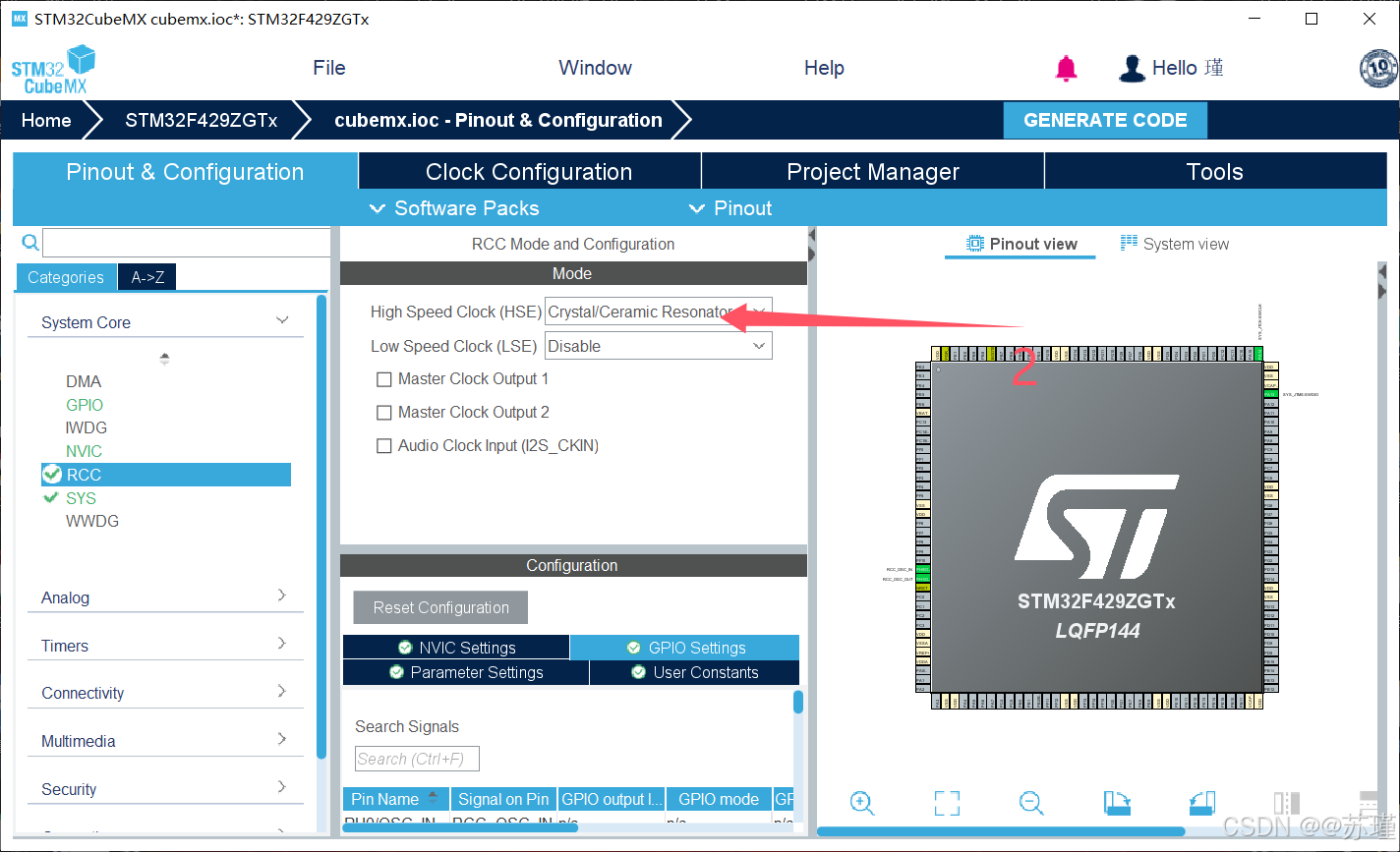Click the MX icon in the title bar
1400x852 pixels.
19,19
